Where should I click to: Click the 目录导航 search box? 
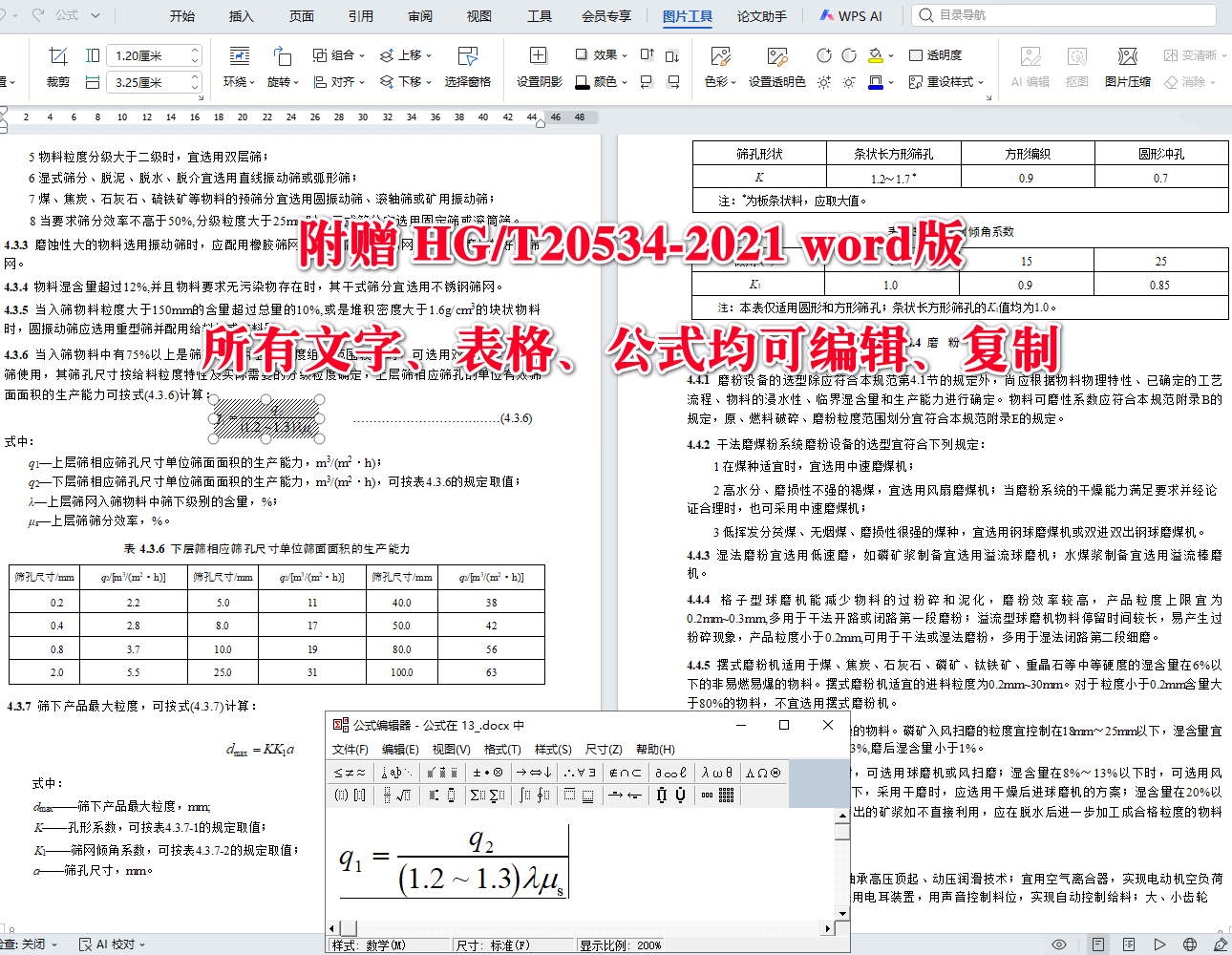pos(1064,15)
